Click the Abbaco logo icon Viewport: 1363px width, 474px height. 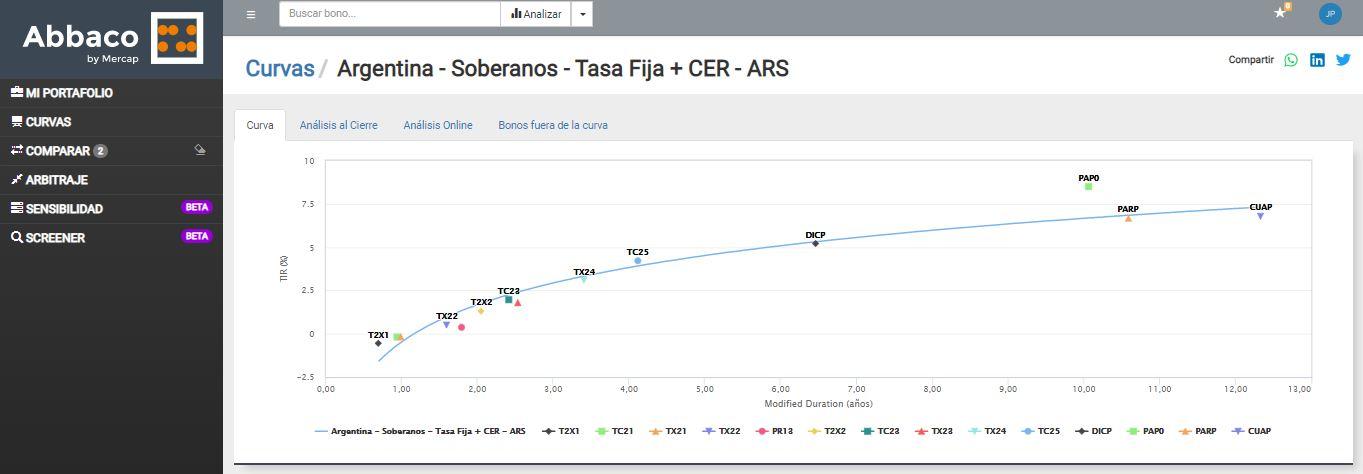coord(177,38)
